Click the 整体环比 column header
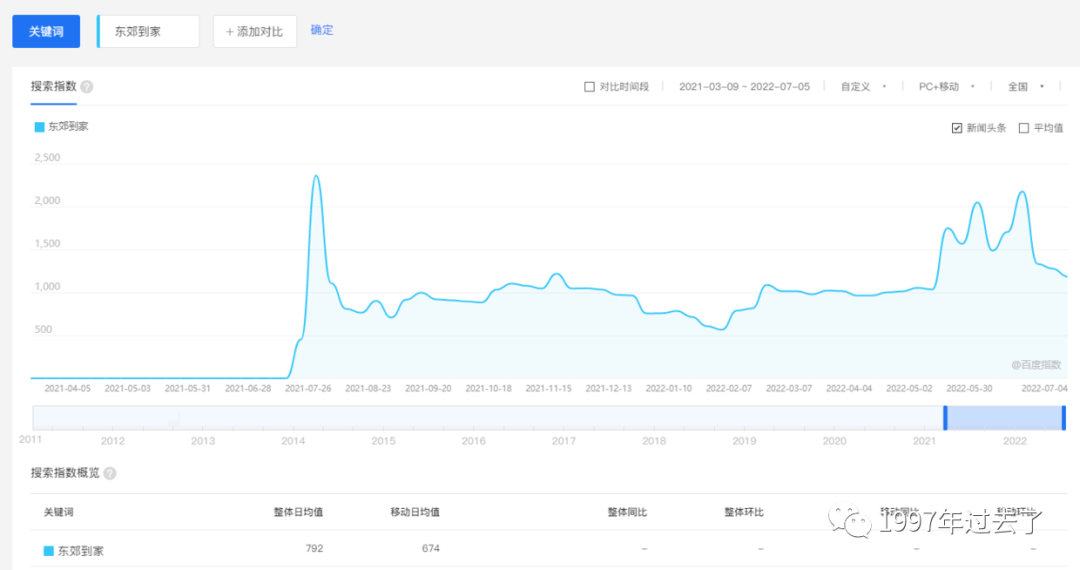 (744, 512)
